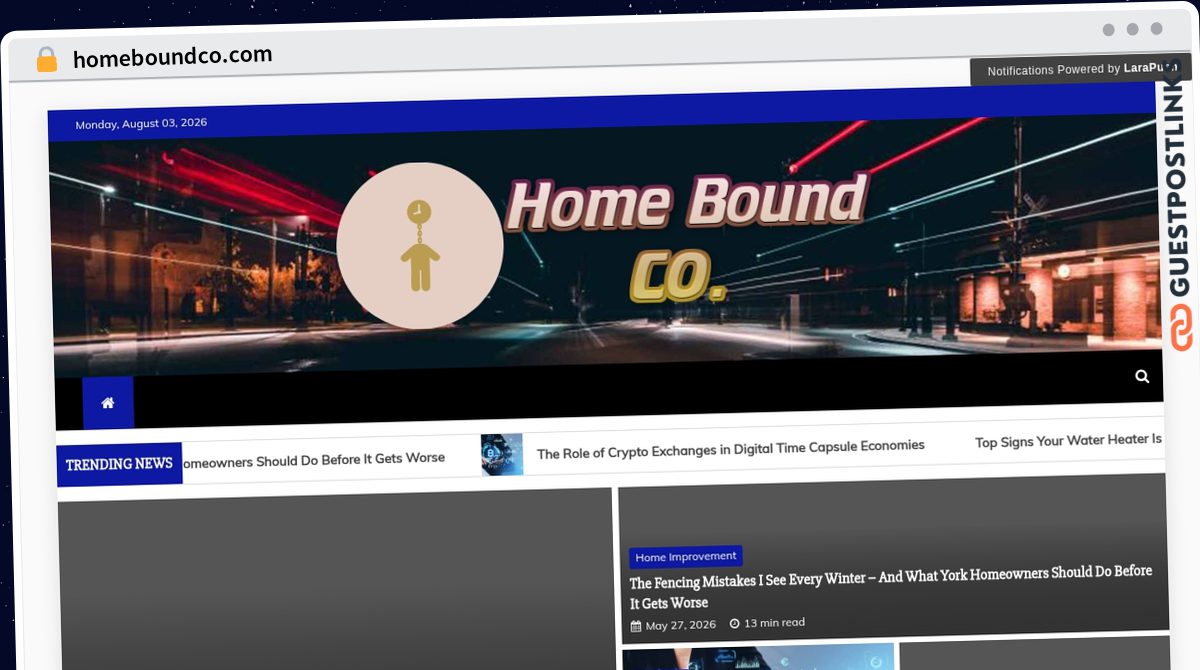Screen dimensions: 1200x670
Task: Click the blue home icon in navigation bar
Action: 108,403
